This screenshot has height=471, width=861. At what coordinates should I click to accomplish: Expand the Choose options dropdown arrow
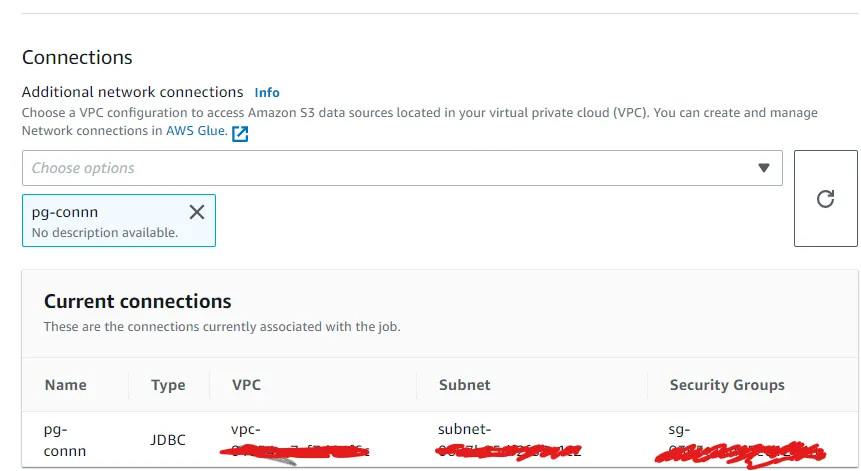click(x=764, y=168)
